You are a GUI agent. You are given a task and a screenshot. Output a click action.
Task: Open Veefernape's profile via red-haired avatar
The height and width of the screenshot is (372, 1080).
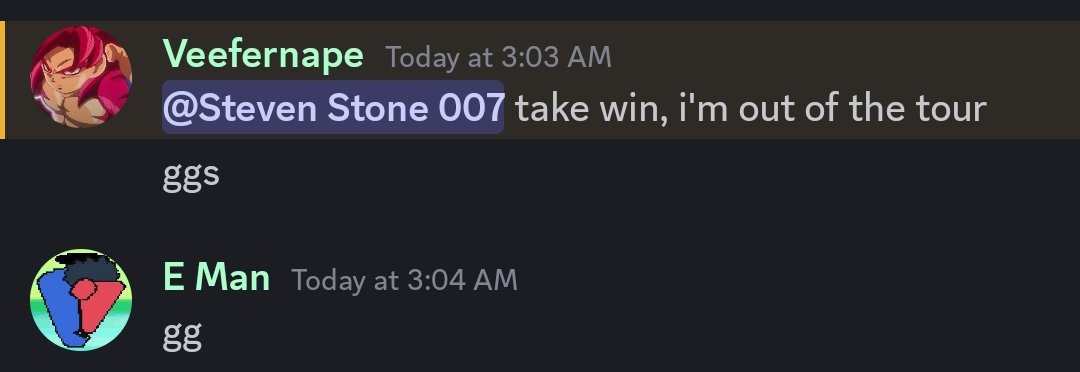[81, 77]
